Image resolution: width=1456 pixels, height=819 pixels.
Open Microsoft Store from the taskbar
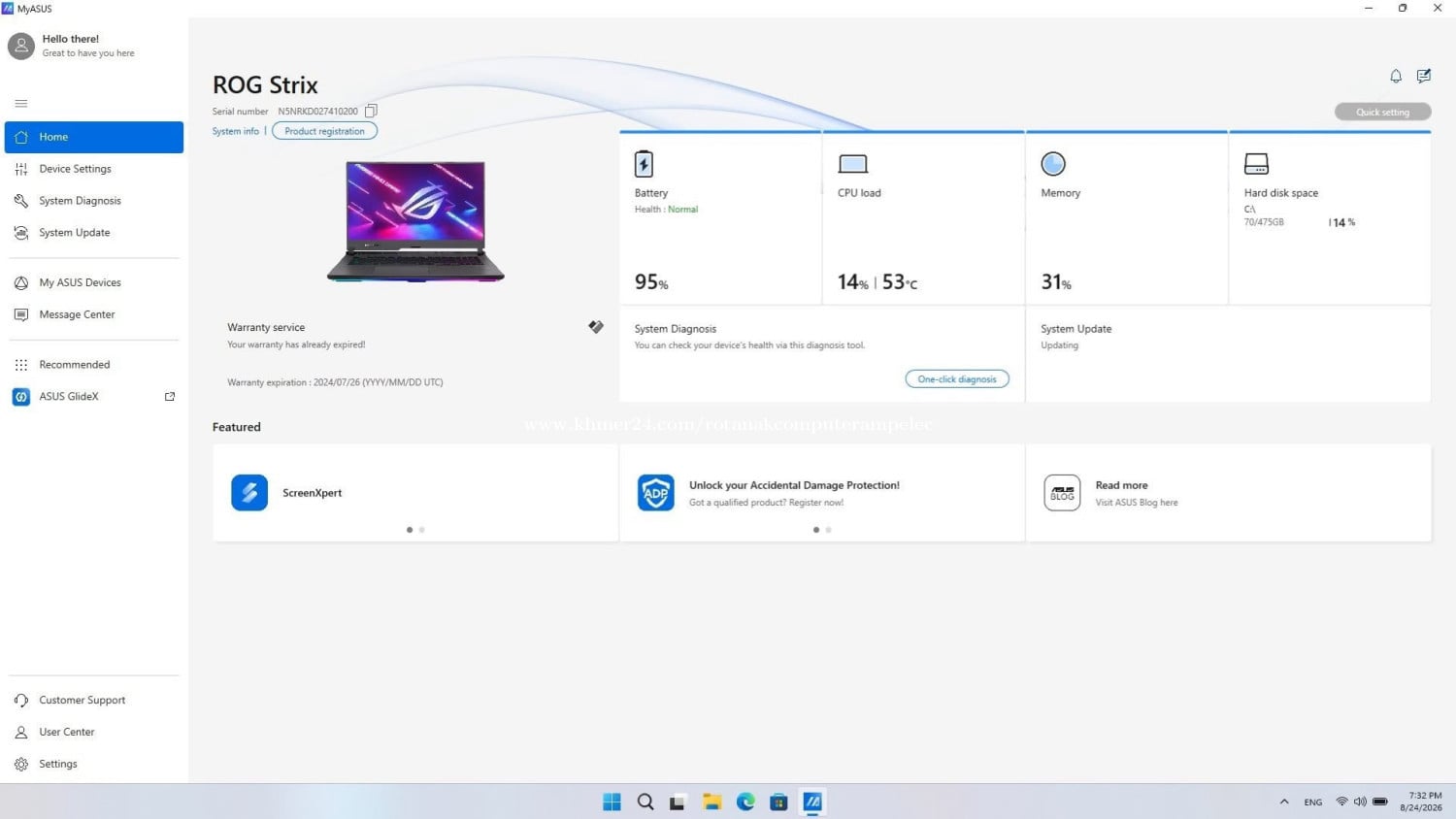(778, 802)
